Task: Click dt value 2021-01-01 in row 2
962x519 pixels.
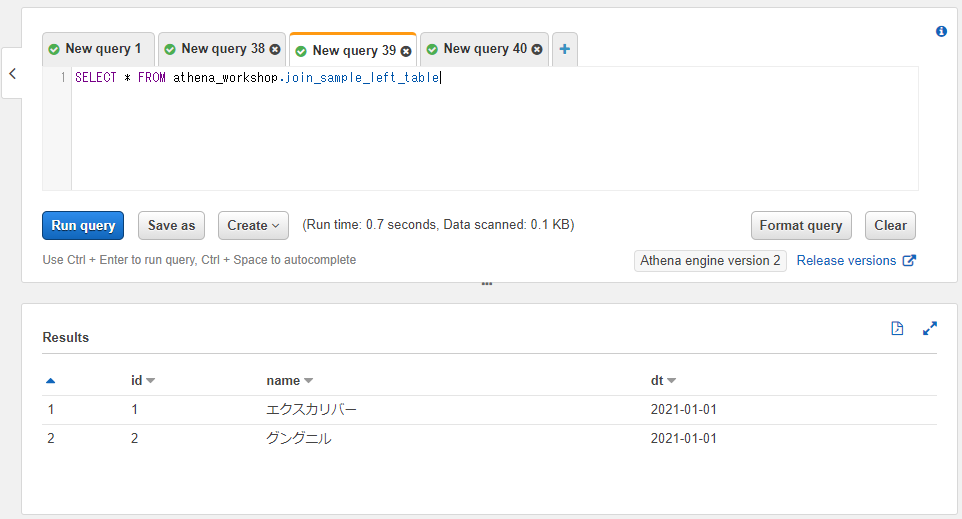Action: coord(683,438)
